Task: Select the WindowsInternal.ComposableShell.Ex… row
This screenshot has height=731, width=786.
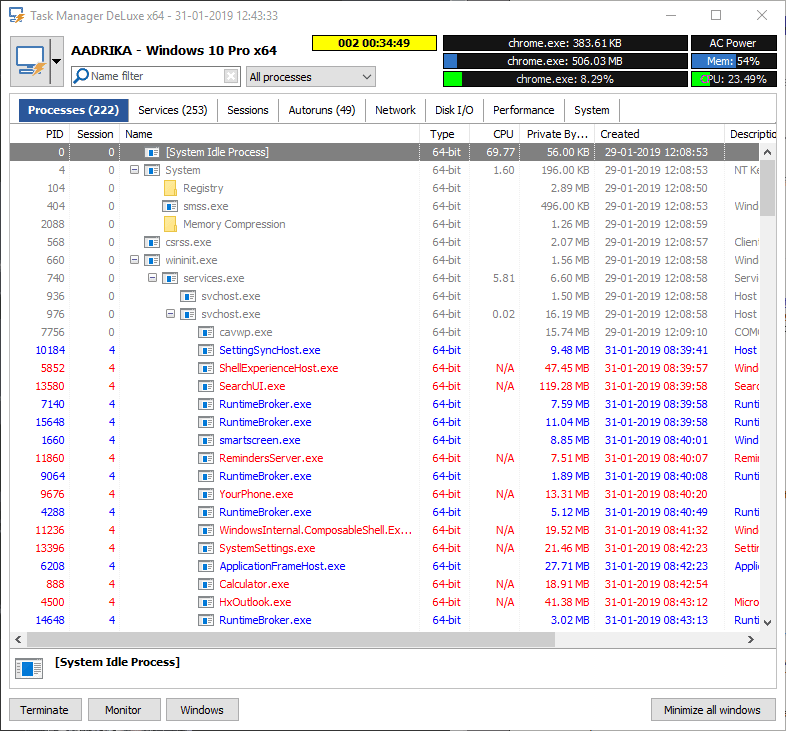Action: pyautogui.click(x=384, y=530)
